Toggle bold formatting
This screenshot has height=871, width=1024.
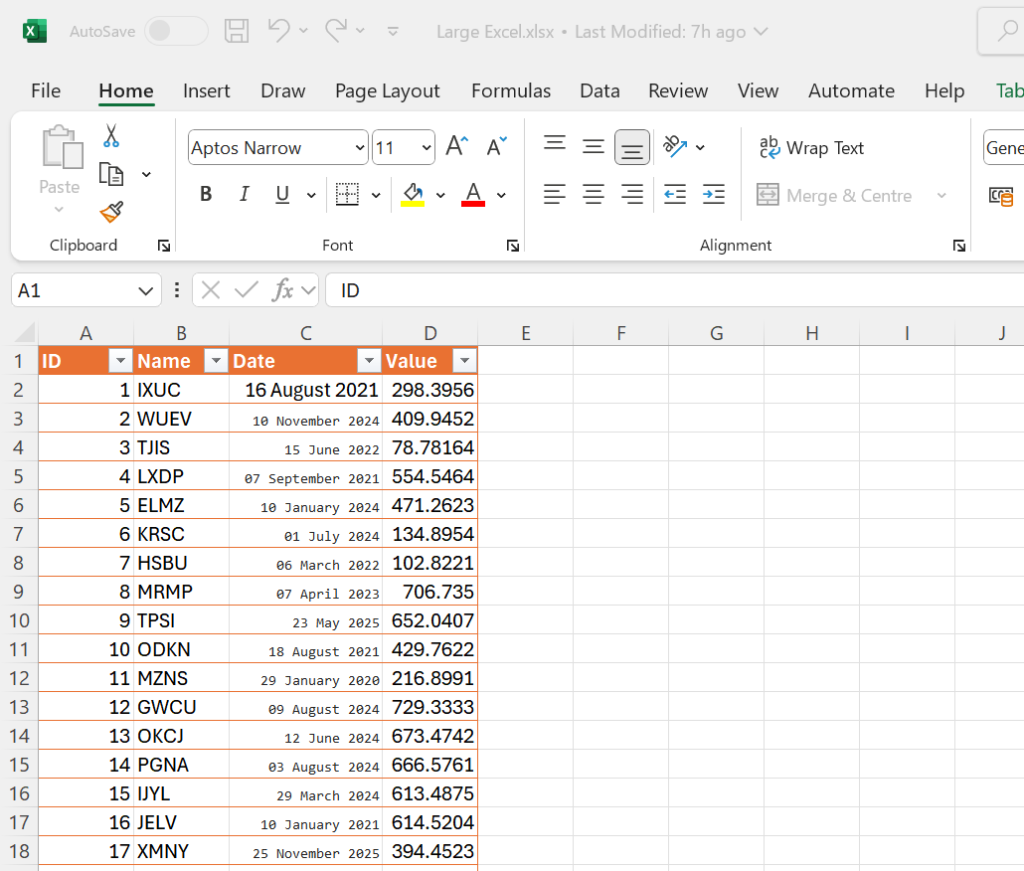206,194
